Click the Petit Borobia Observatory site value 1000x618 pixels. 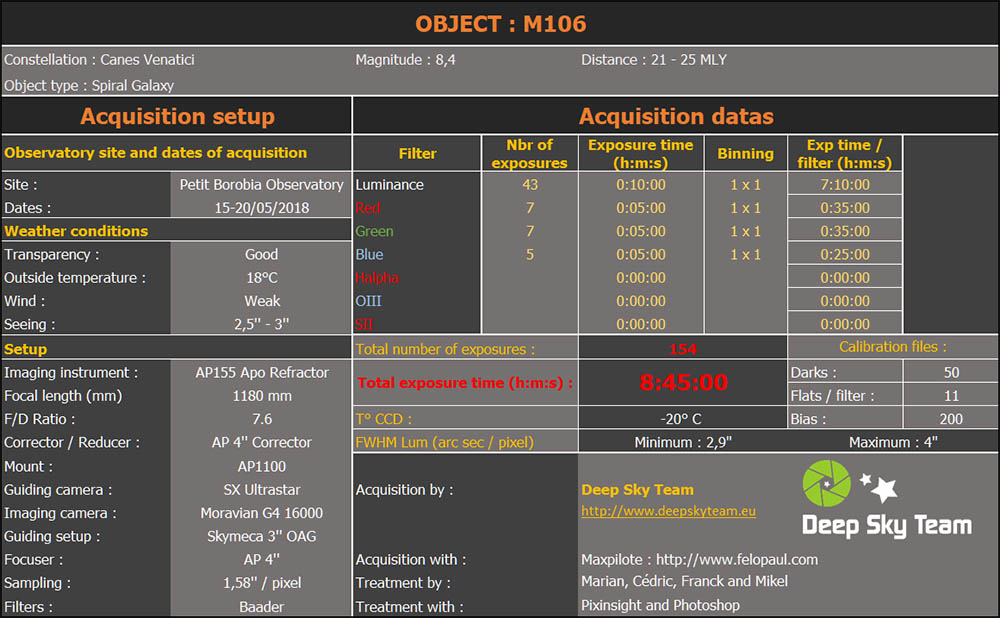(x=261, y=184)
